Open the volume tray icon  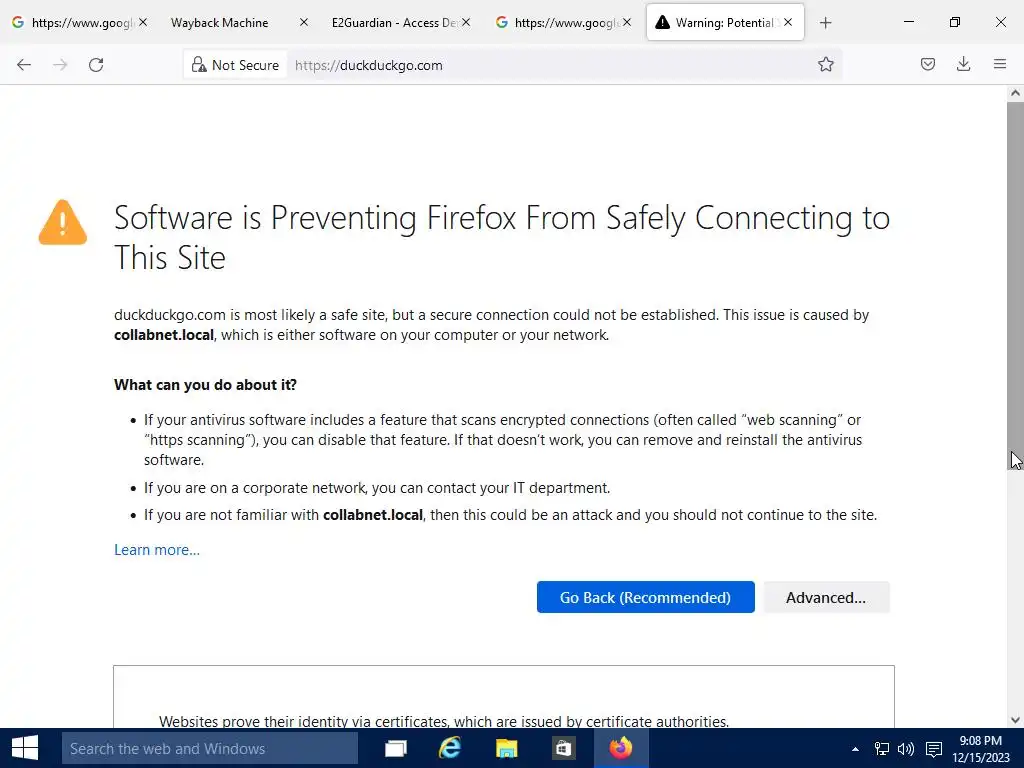point(906,749)
